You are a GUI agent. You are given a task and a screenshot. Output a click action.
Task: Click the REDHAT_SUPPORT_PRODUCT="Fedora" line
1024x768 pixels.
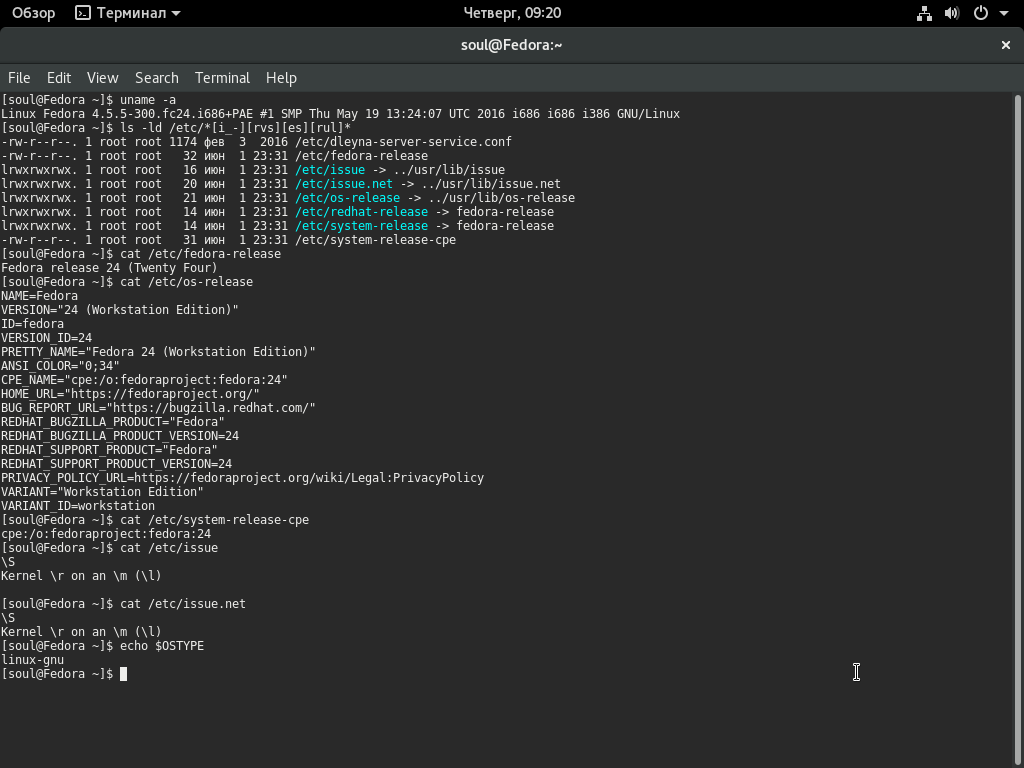coord(110,450)
